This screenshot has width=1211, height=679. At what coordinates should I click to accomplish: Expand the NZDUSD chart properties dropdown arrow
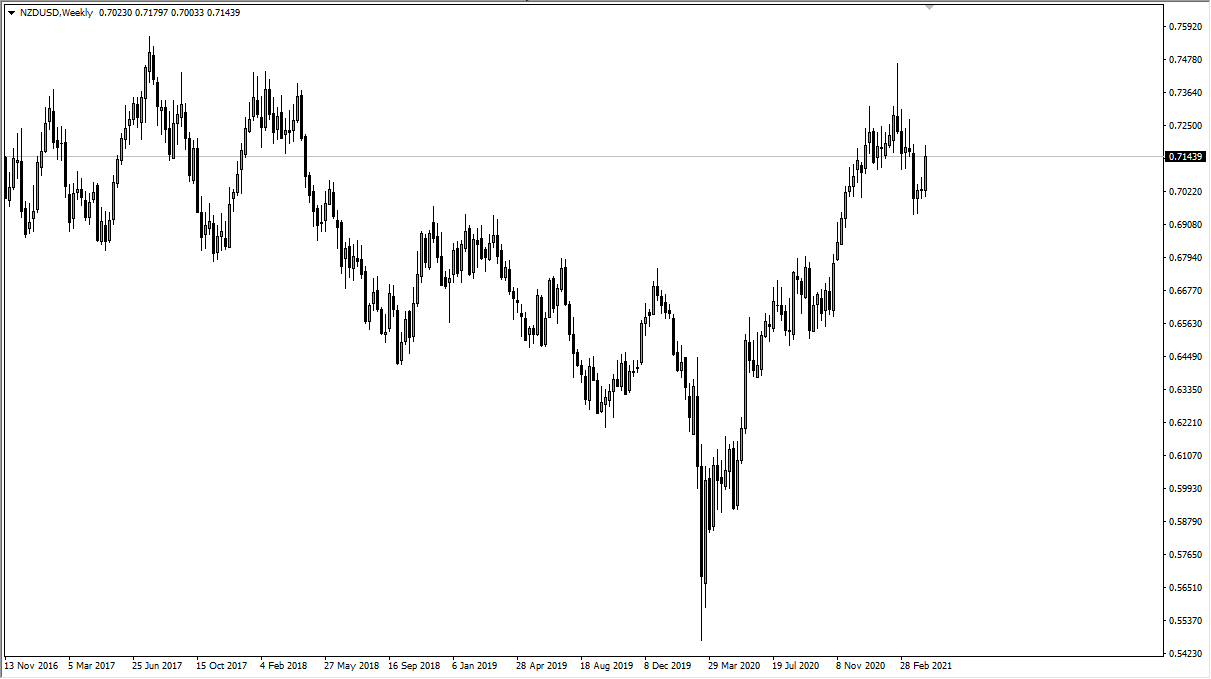click(11, 14)
